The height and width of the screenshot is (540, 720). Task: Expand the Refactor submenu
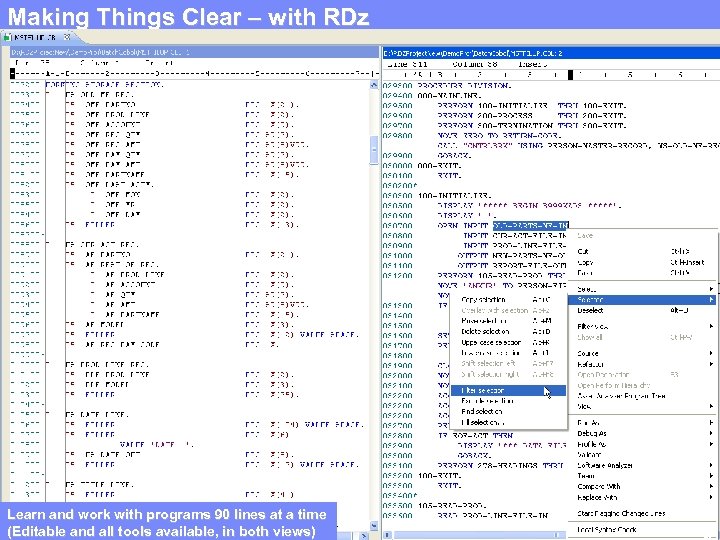point(642,364)
